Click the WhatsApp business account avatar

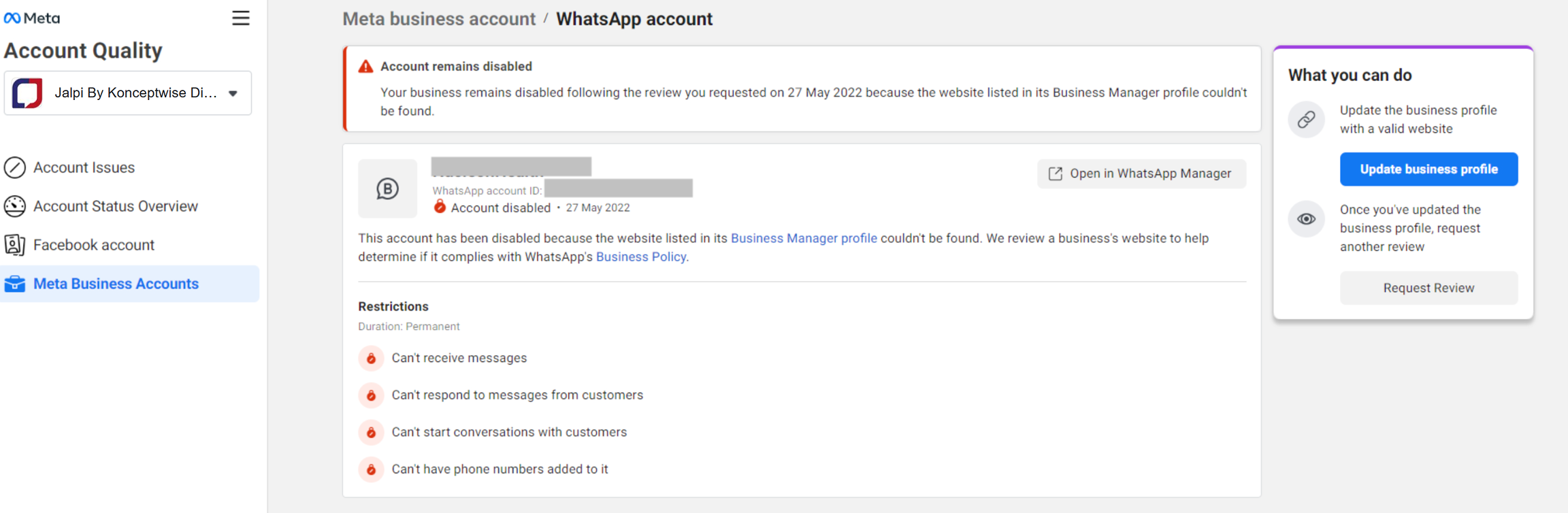(x=388, y=188)
